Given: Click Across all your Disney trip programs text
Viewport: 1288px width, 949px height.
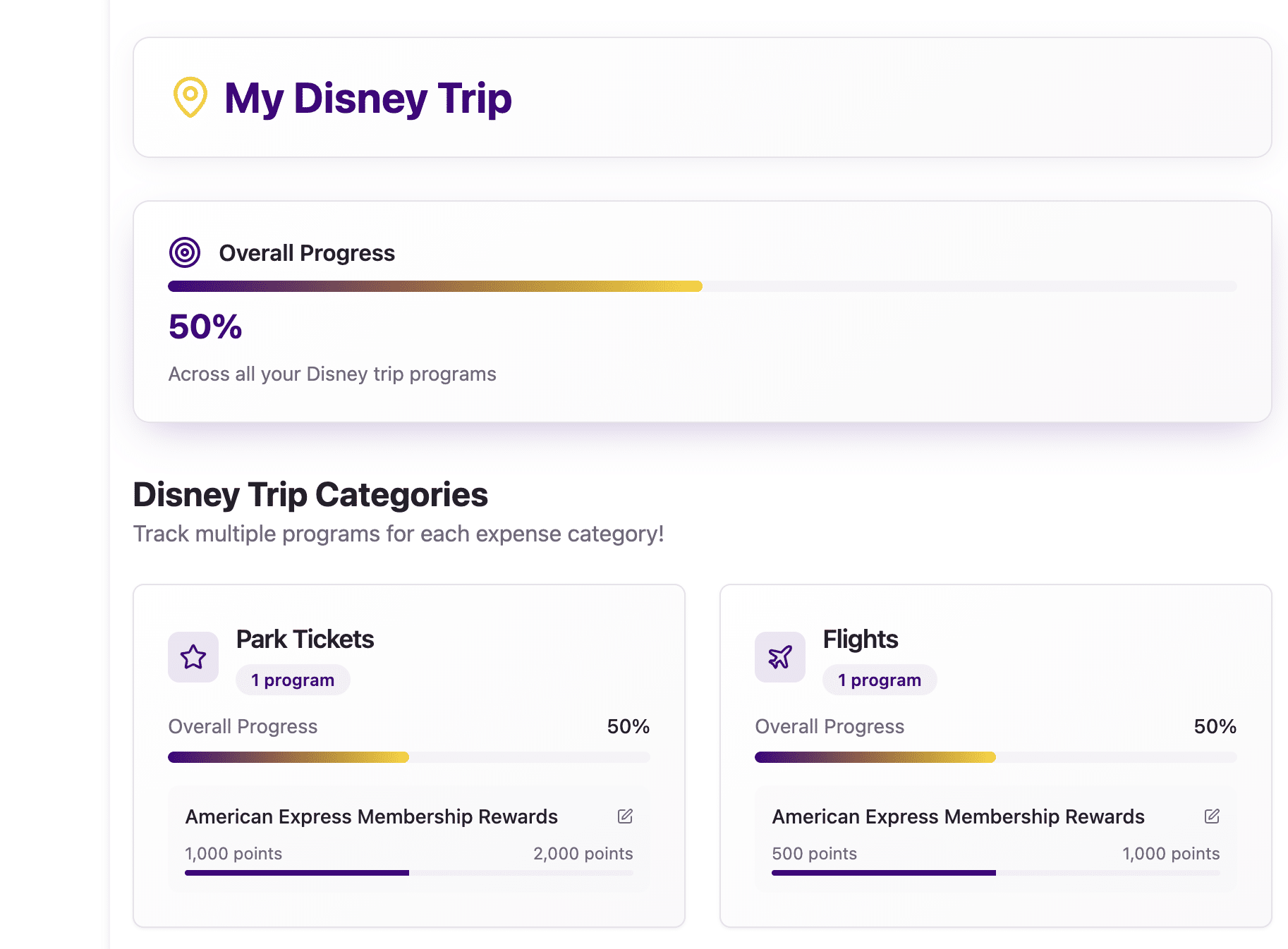Looking at the screenshot, I should point(332,374).
